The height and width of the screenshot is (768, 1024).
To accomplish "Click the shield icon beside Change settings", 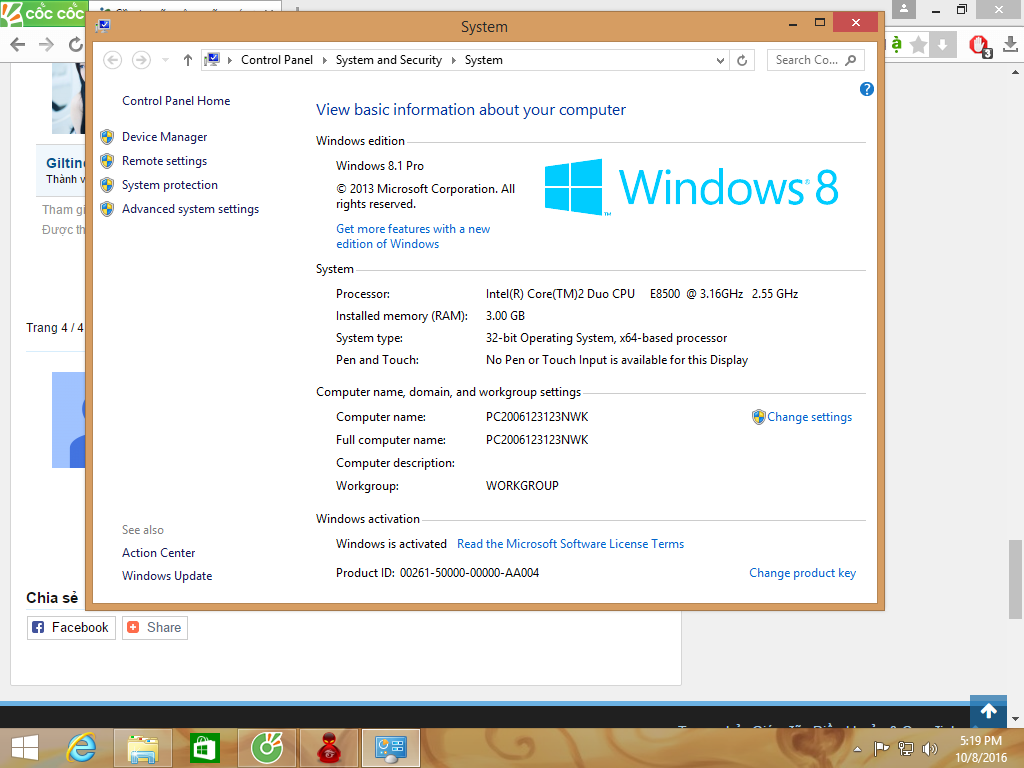I will tap(758, 417).
